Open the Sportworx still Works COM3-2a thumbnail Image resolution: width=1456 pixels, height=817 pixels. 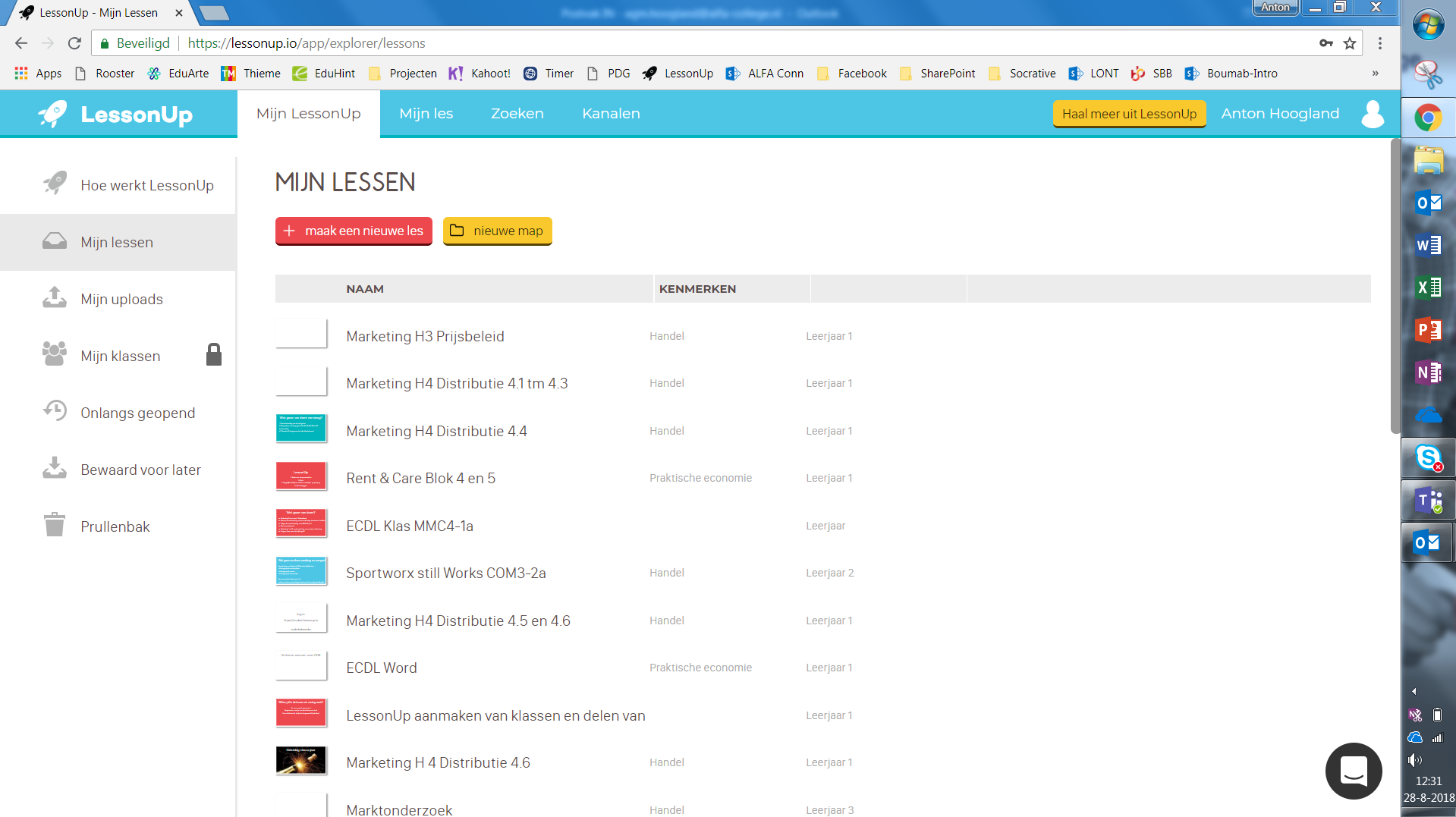(x=300, y=570)
